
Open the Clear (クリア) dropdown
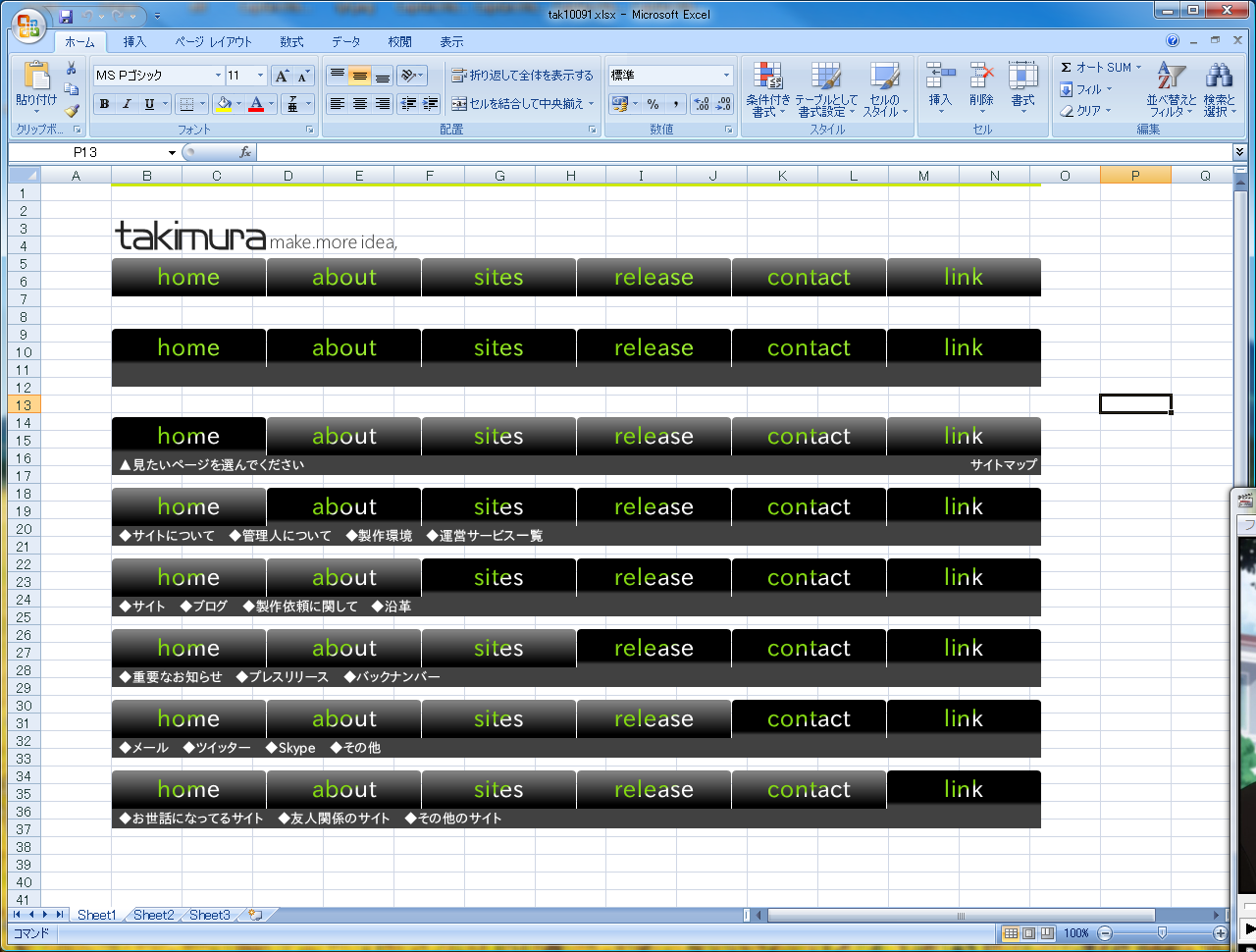(1085, 111)
